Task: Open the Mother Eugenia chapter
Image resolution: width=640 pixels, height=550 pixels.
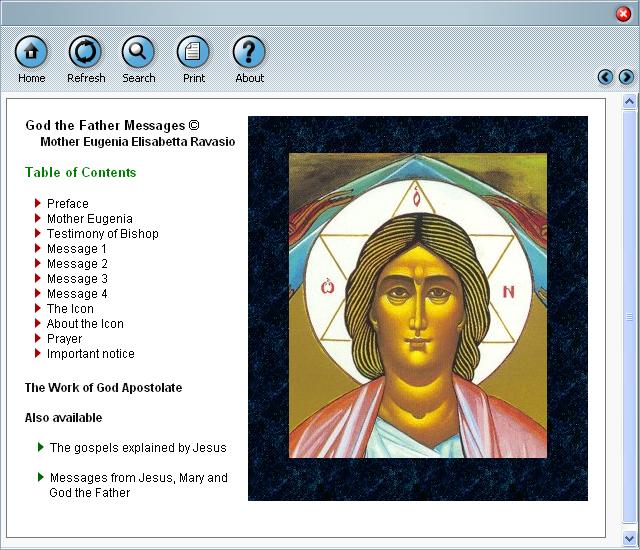Action: click(x=90, y=219)
